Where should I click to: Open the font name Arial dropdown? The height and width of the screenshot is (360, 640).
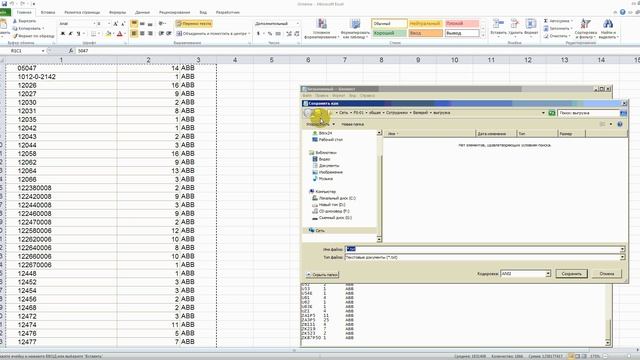tap(94, 24)
